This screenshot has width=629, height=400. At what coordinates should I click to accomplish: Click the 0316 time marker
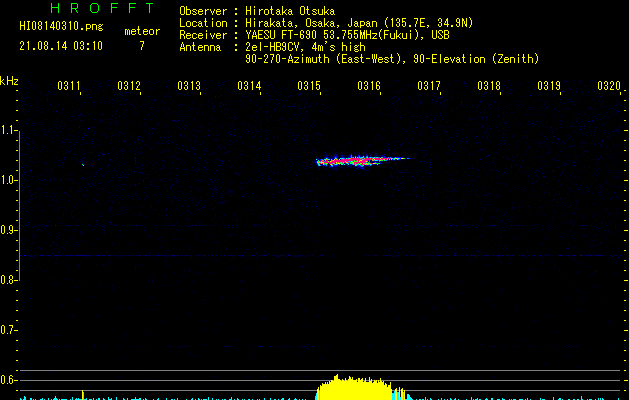tap(369, 86)
